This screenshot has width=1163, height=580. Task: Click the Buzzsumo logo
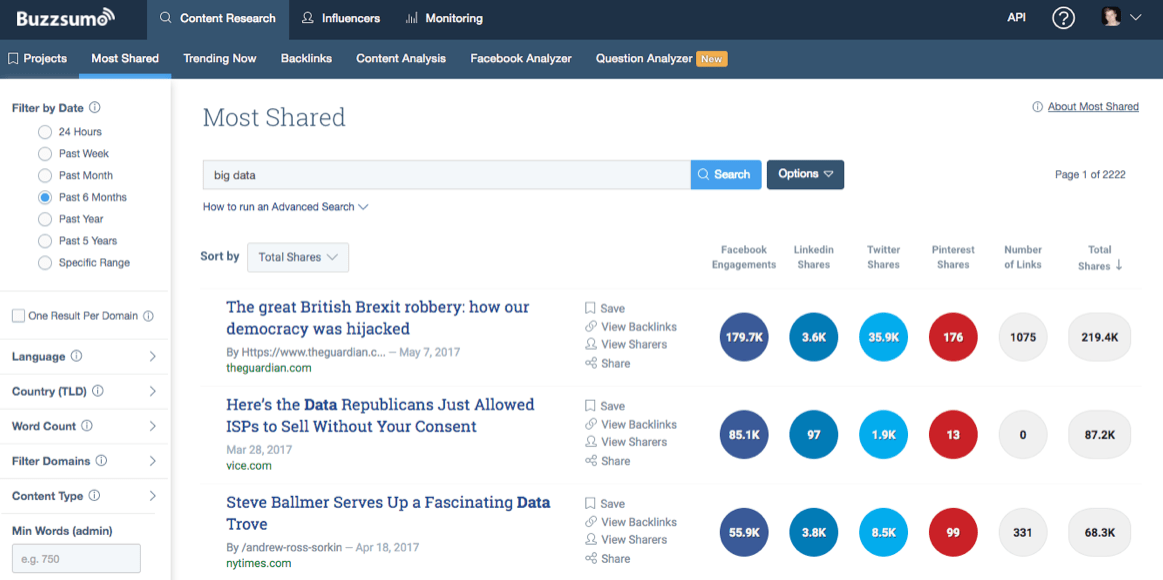click(x=66, y=18)
